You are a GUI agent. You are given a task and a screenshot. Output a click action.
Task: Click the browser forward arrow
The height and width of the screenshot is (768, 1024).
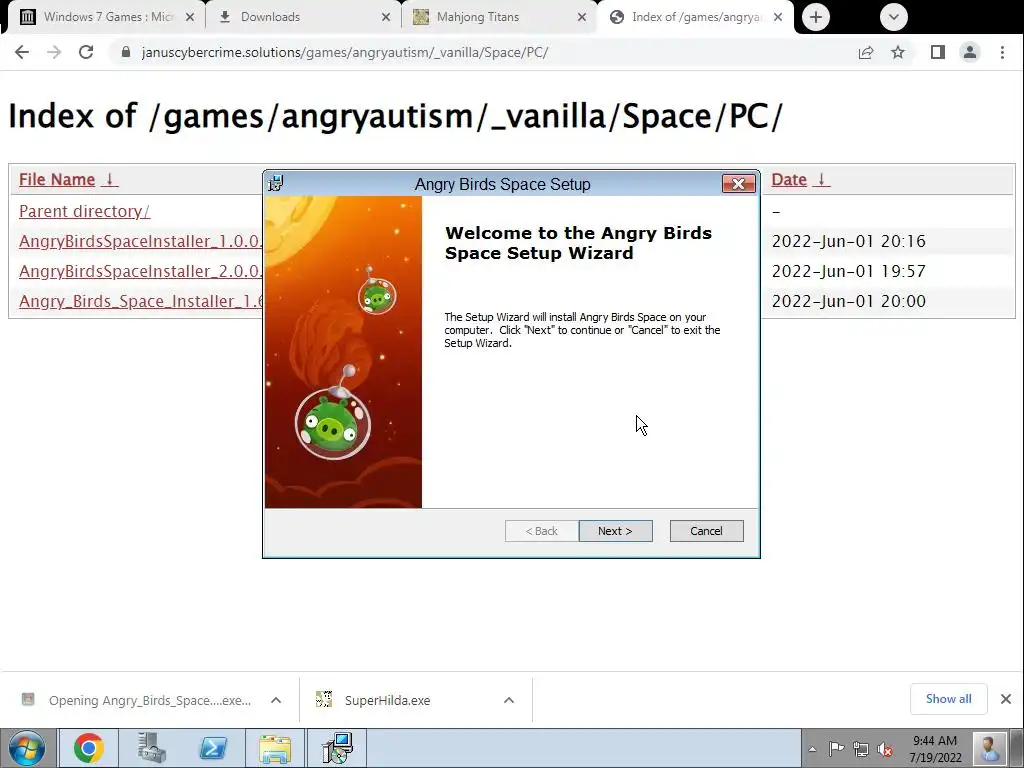tap(54, 52)
